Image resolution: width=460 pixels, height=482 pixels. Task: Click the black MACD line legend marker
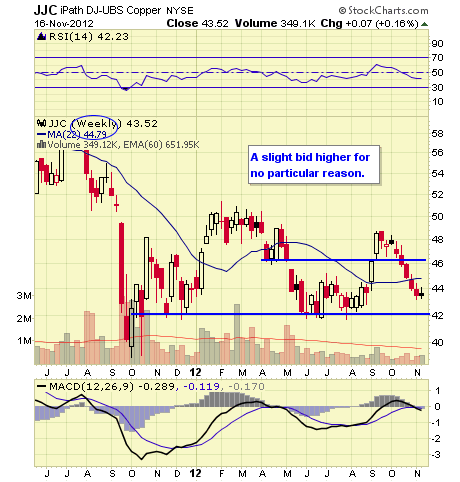point(41,387)
